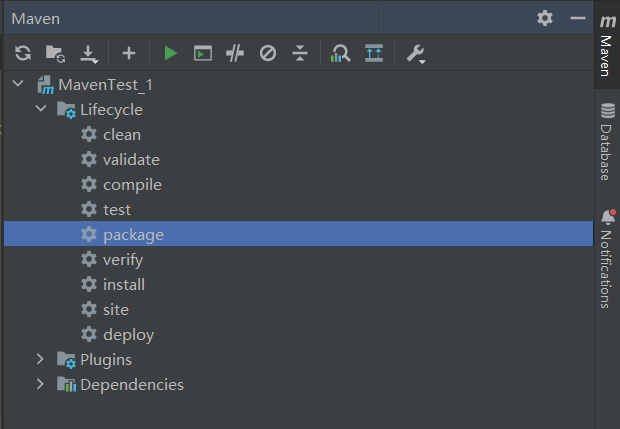Screen dimensions: 620x429
Task: Select the clean lifecycle goal
Action: pos(121,135)
